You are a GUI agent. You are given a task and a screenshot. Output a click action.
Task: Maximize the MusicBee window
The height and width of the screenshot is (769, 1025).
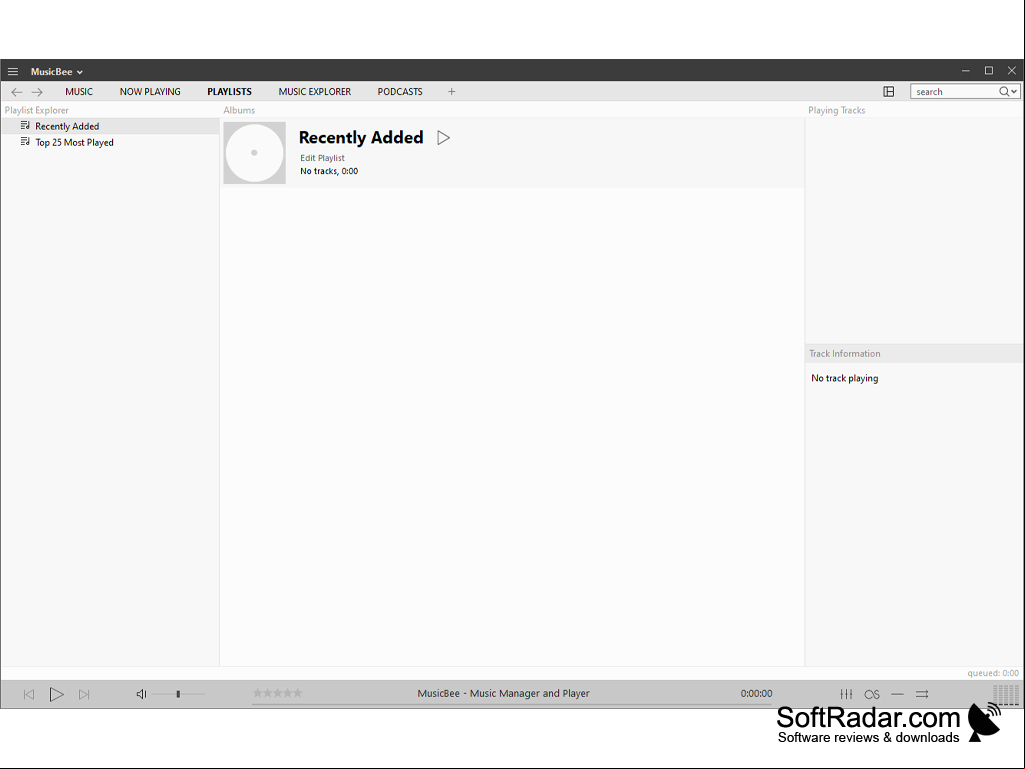(989, 70)
